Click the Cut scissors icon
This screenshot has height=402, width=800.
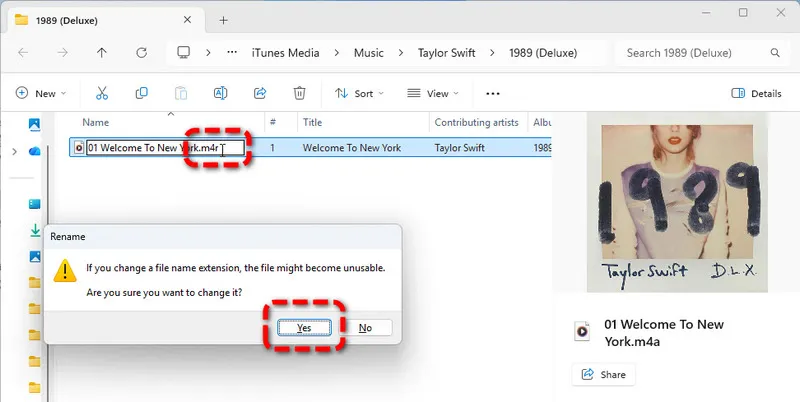pyautogui.click(x=102, y=93)
